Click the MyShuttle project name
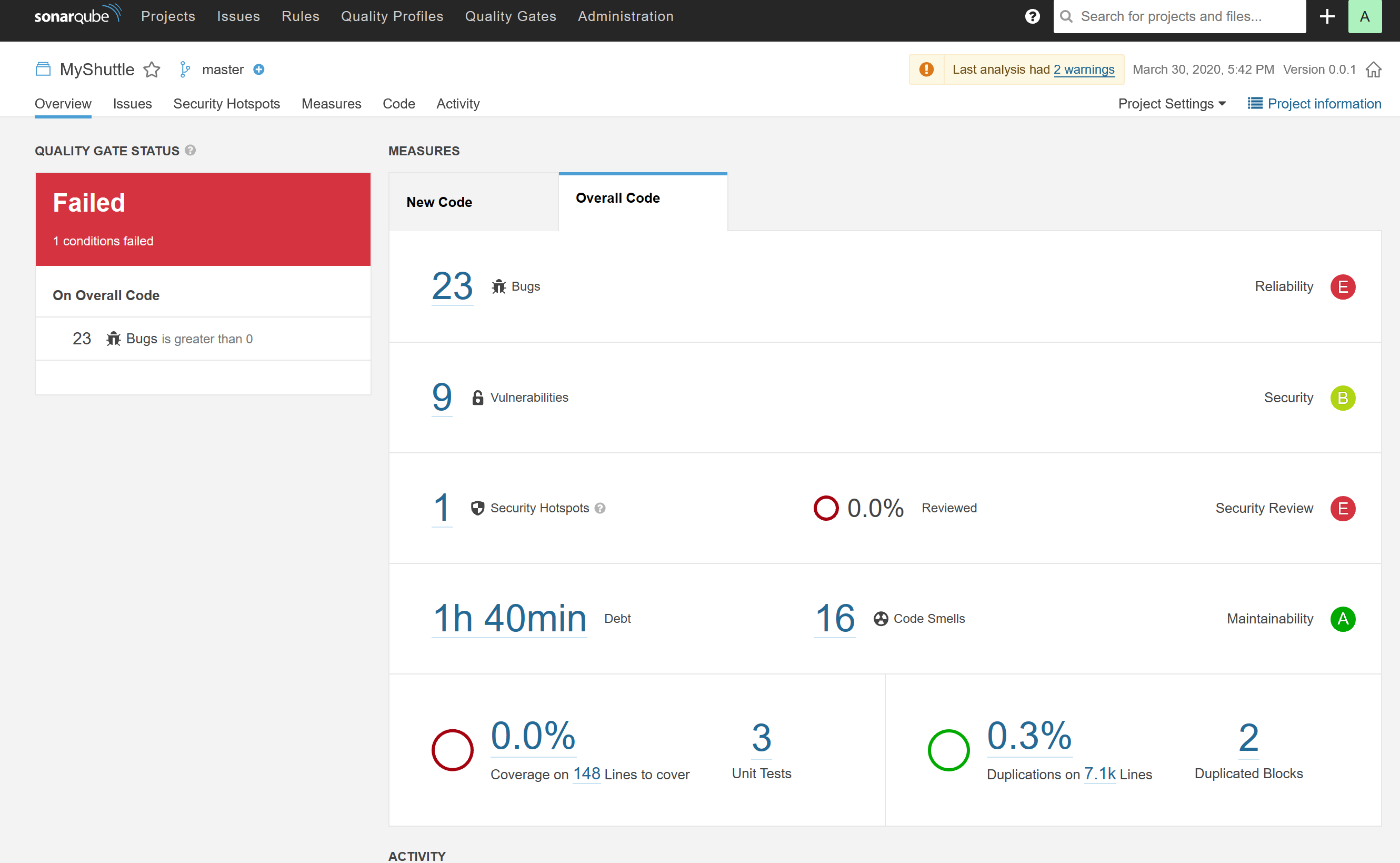 tap(97, 70)
